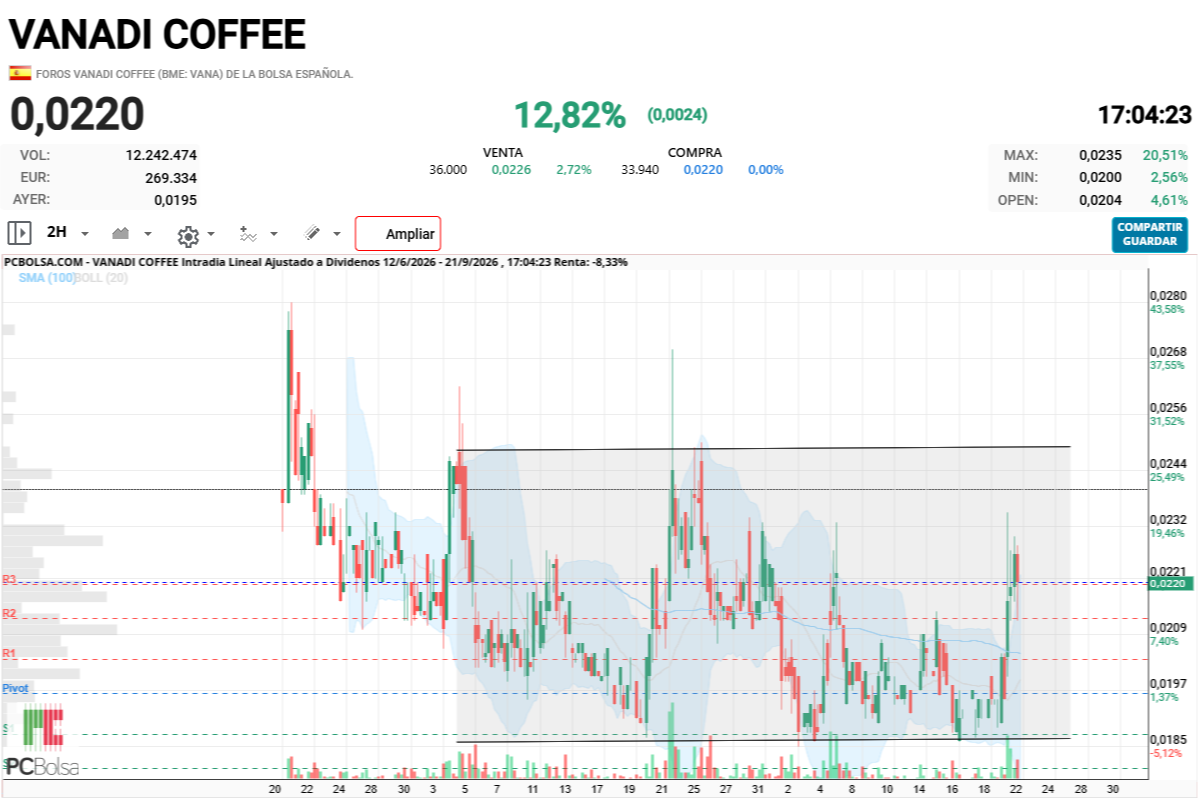Click the 43,58% axis percentage label
The width and height of the screenshot is (1200, 798).
[1168, 309]
